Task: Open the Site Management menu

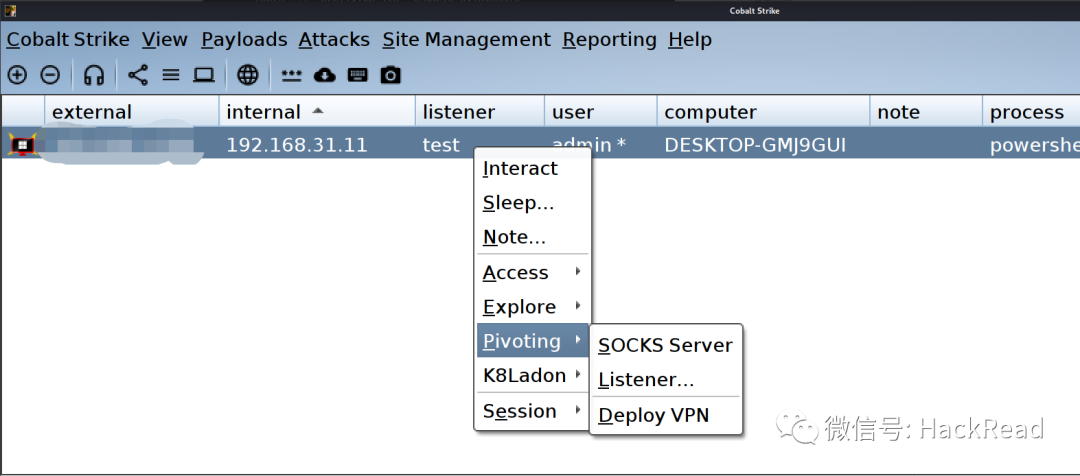Action: [466, 40]
